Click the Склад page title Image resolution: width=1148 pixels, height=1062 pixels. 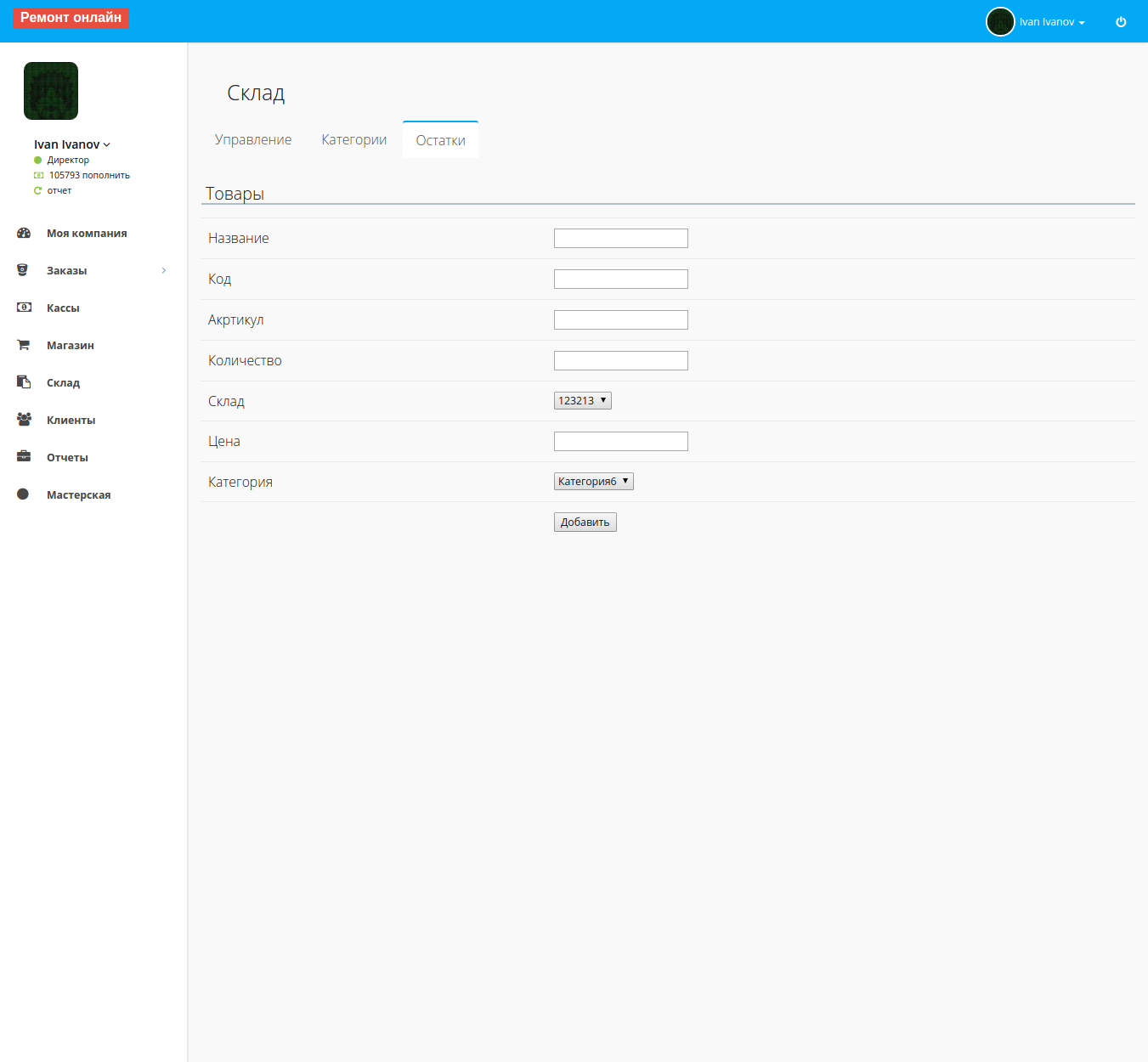pyautogui.click(x=256, y=93)
